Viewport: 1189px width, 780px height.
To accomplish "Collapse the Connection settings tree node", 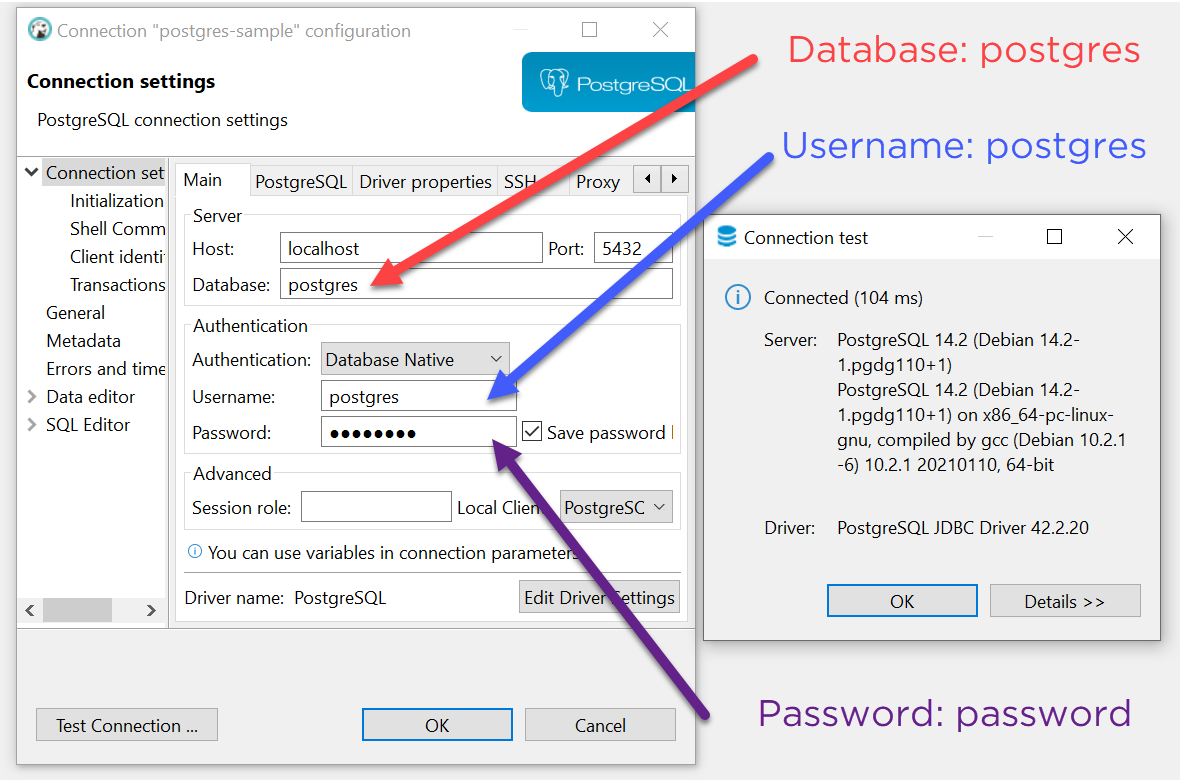I will [32, 173].
